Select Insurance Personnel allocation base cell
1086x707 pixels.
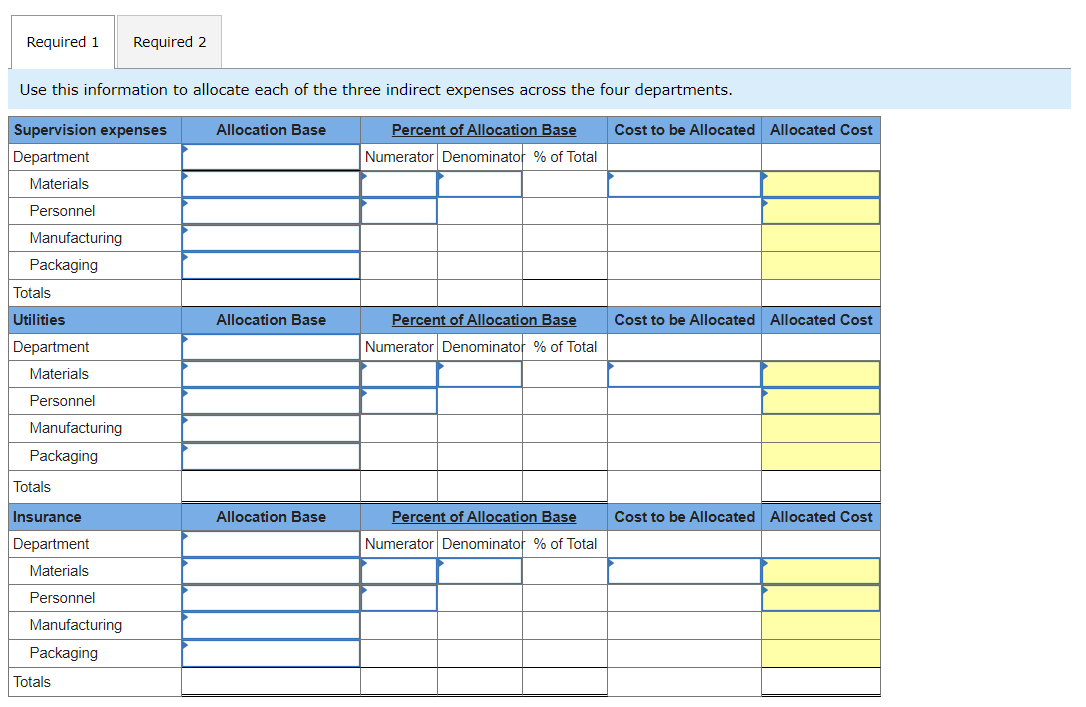271,598
